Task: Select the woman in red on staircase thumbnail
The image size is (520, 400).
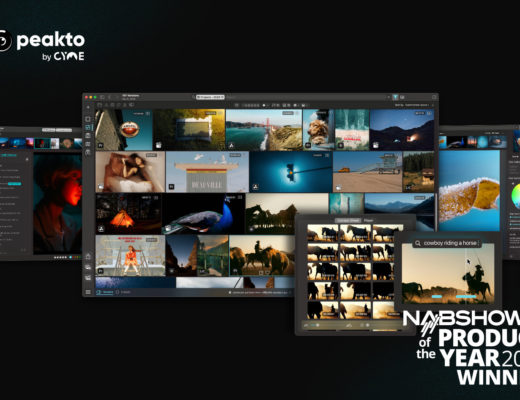Action: pos(130,255)
